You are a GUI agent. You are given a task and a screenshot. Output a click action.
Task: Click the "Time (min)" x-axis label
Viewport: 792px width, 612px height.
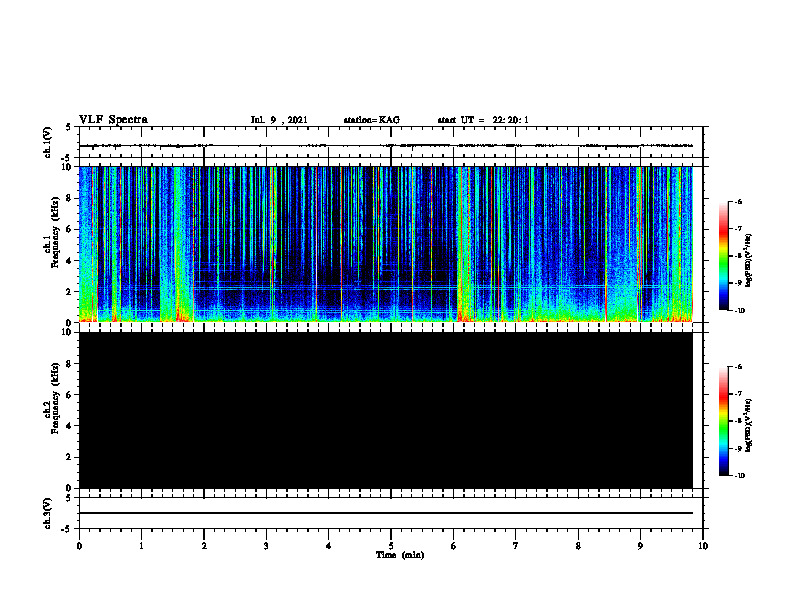pos(400,555)
